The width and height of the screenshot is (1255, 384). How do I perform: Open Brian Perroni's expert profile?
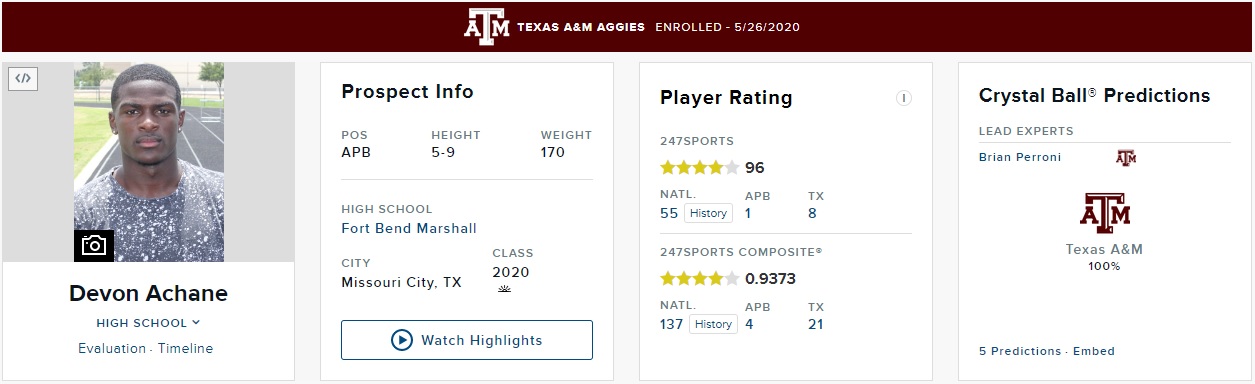click(x=1020, y=157)
